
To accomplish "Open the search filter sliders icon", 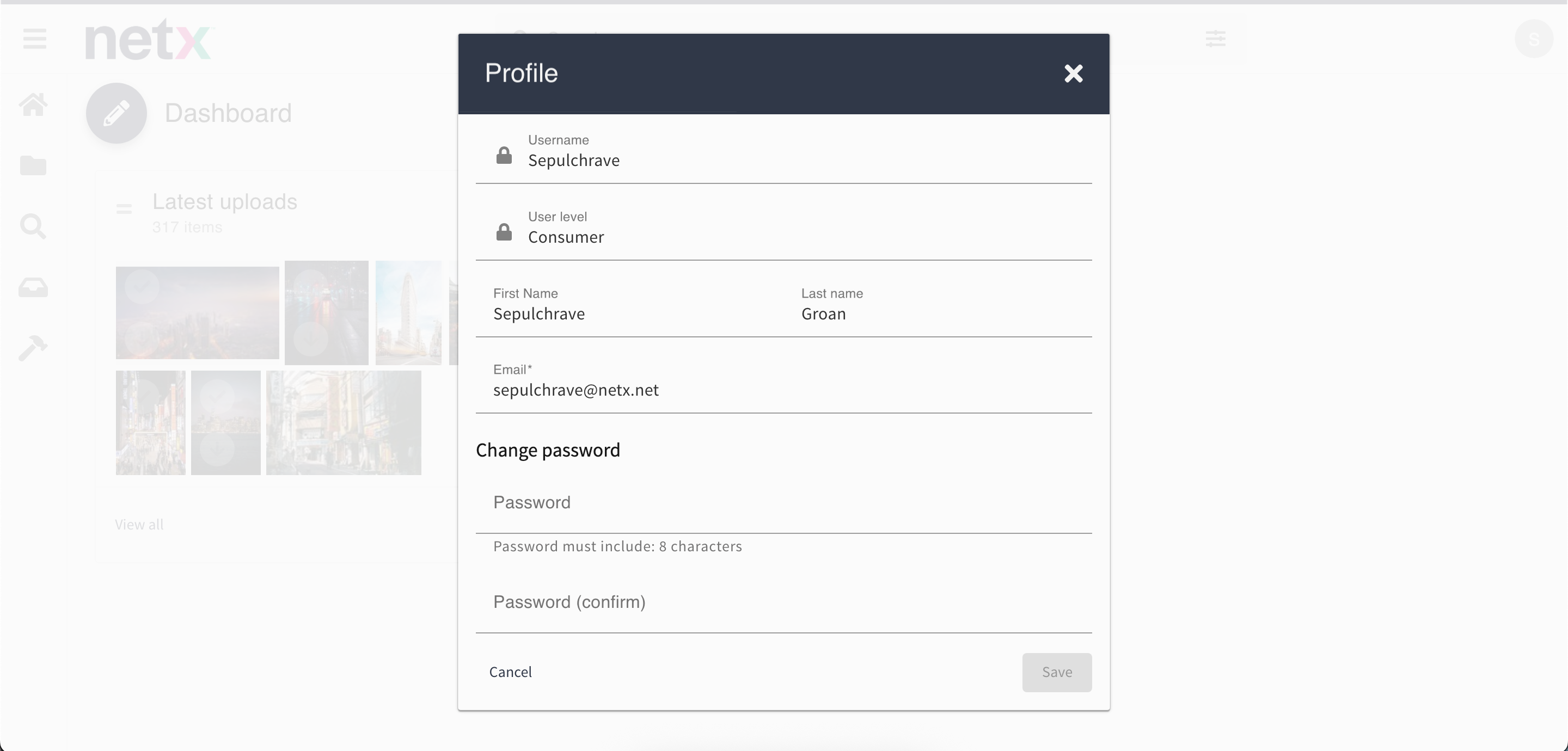I will click(x=1216, y=39).
